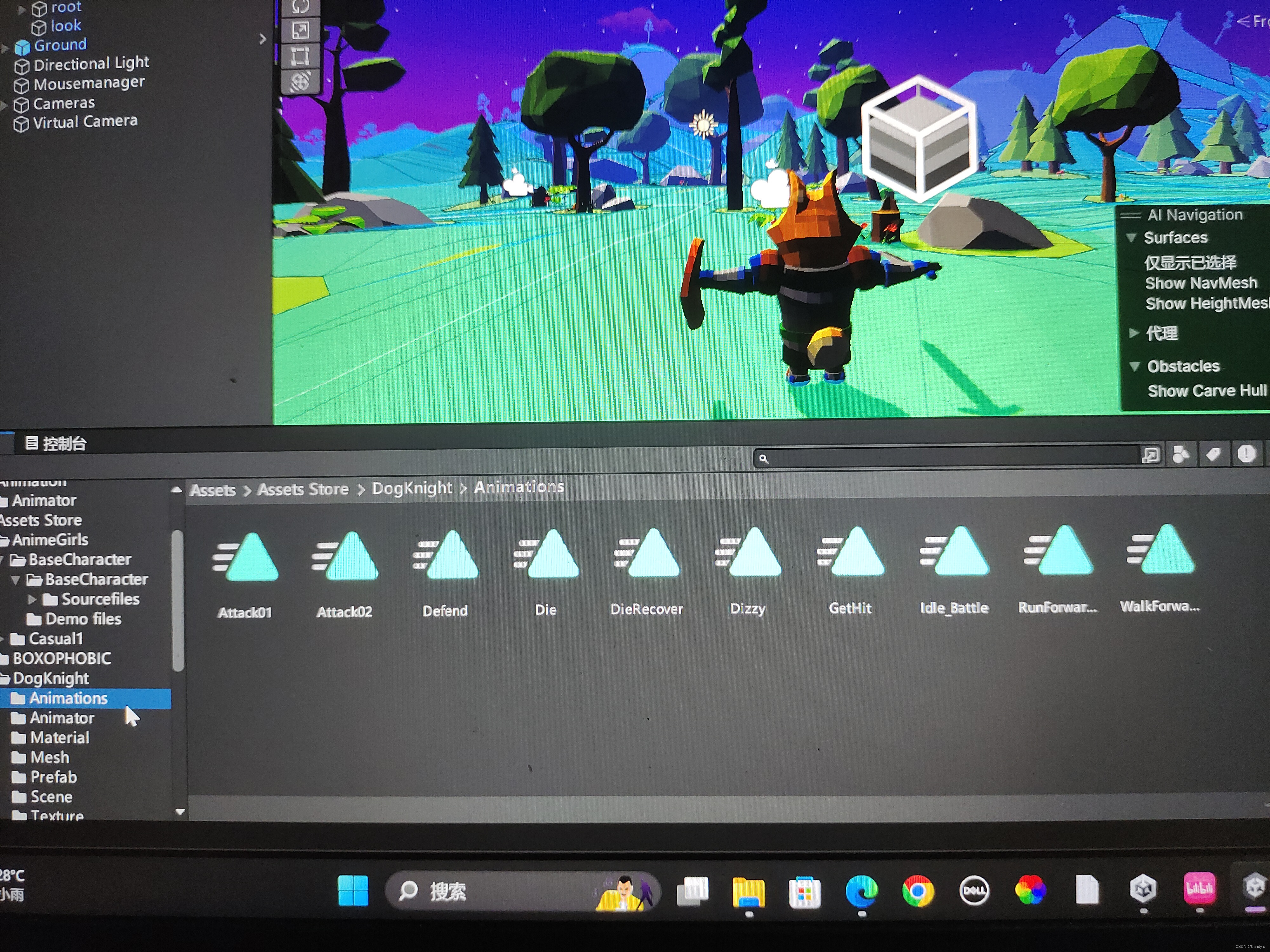Click the search by type filter icon
The image size is (1270, 952).
click(1180, 455)
